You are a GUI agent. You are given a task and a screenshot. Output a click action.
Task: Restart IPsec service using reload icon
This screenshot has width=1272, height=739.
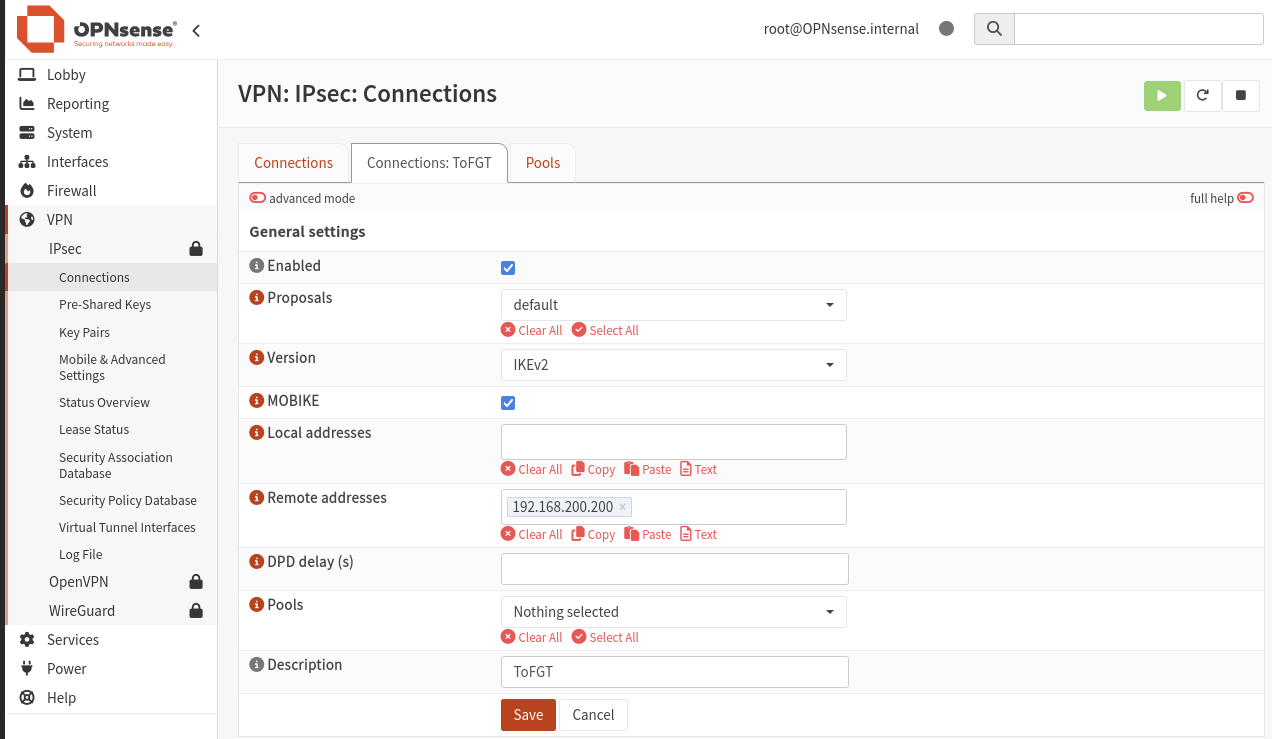[x=1202, y=96]
